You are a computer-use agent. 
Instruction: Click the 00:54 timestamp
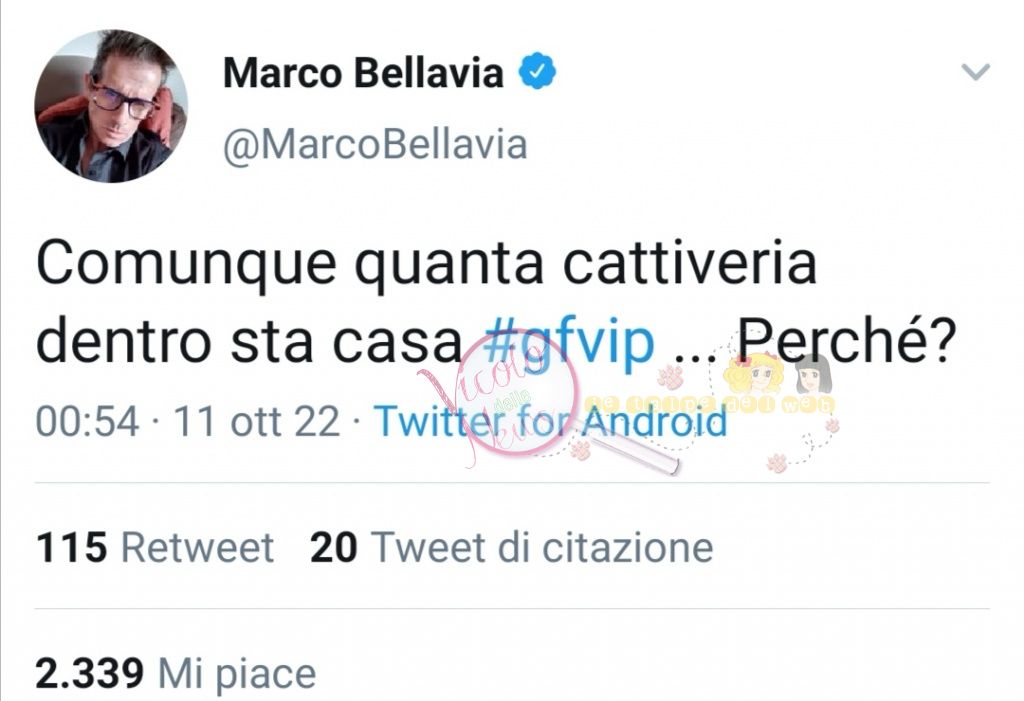coord(87,421)
